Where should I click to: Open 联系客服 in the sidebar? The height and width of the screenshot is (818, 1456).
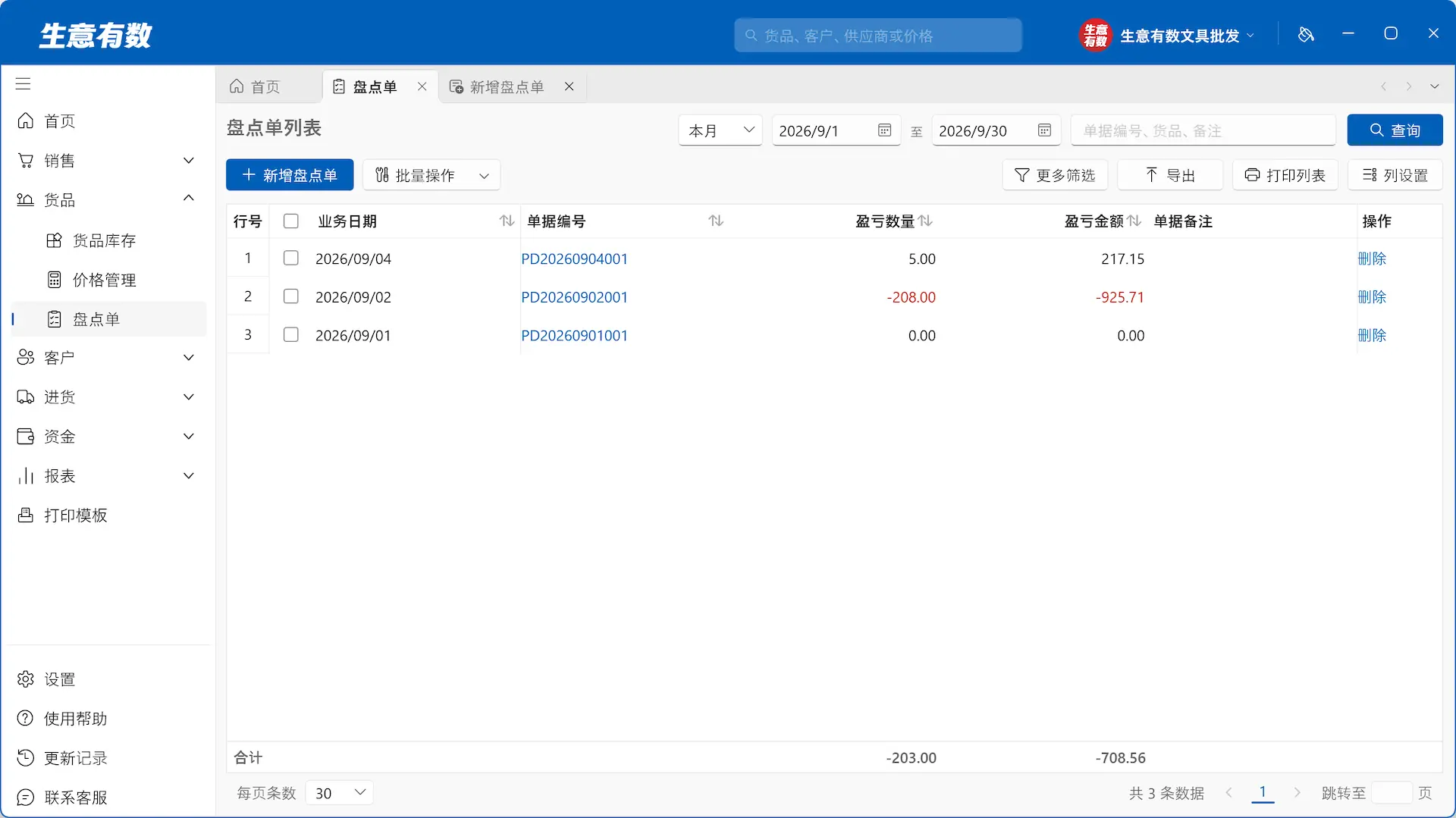pyautogui.click(x=106, y=798)
